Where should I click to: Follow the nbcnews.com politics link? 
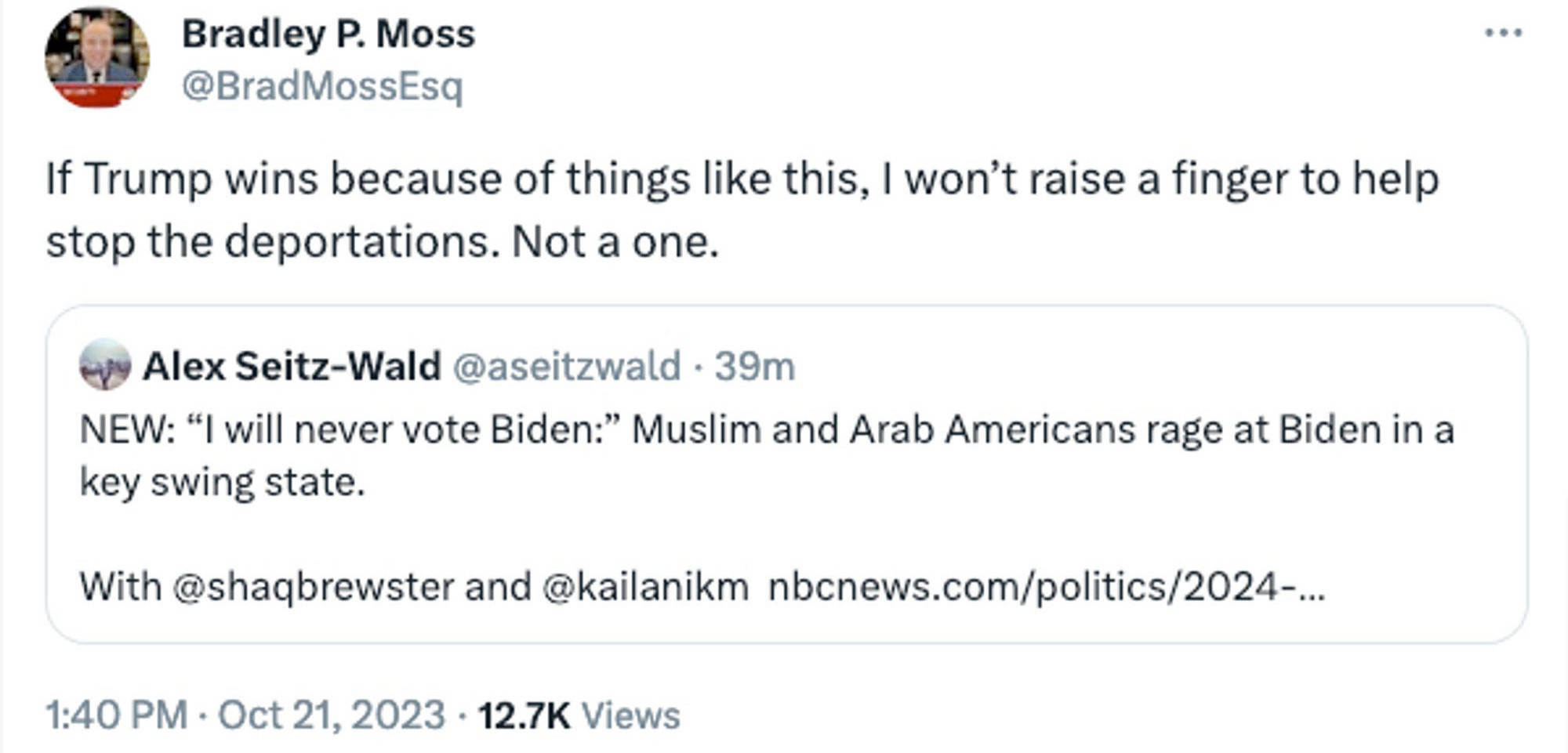tap(1046, 587)
